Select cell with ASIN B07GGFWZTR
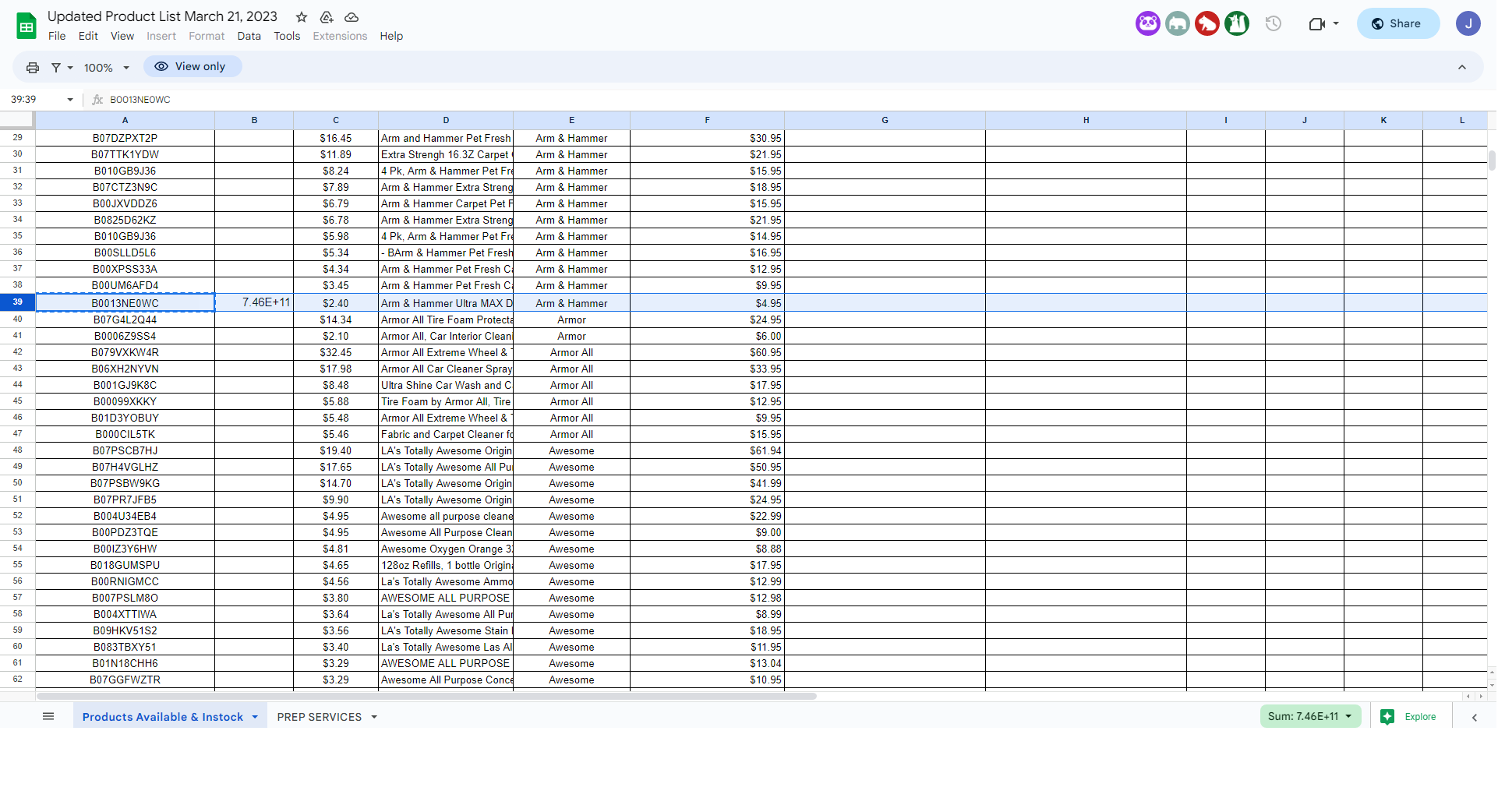1498x812 pixels. click(x=125, y=680)
